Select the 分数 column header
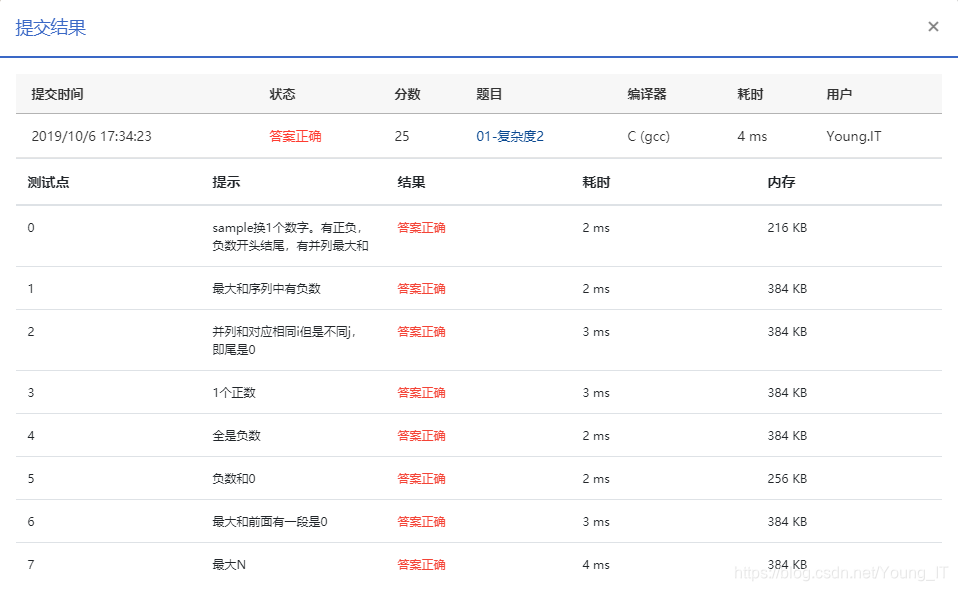The height and width of the screenshot is (591, 958). point(407,93)
